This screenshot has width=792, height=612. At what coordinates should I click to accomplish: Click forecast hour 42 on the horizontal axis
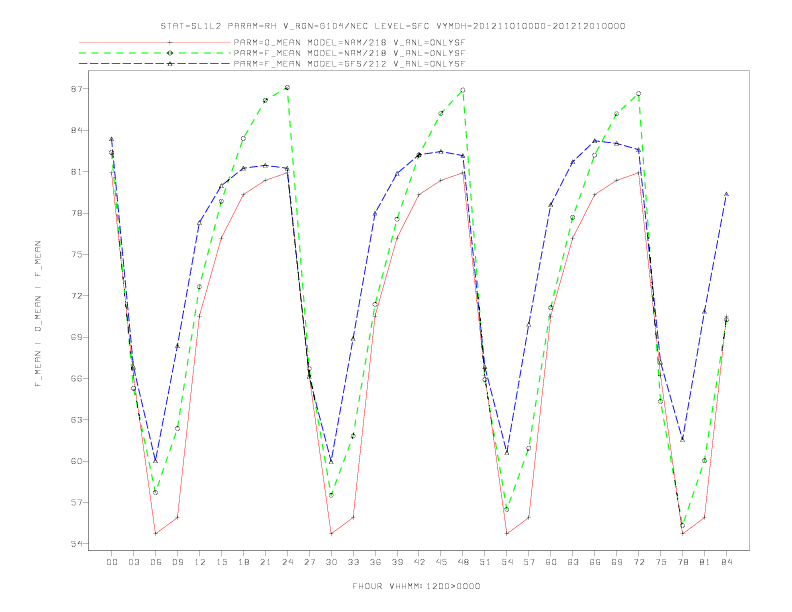pyautogui.click(x=419, y=562)
